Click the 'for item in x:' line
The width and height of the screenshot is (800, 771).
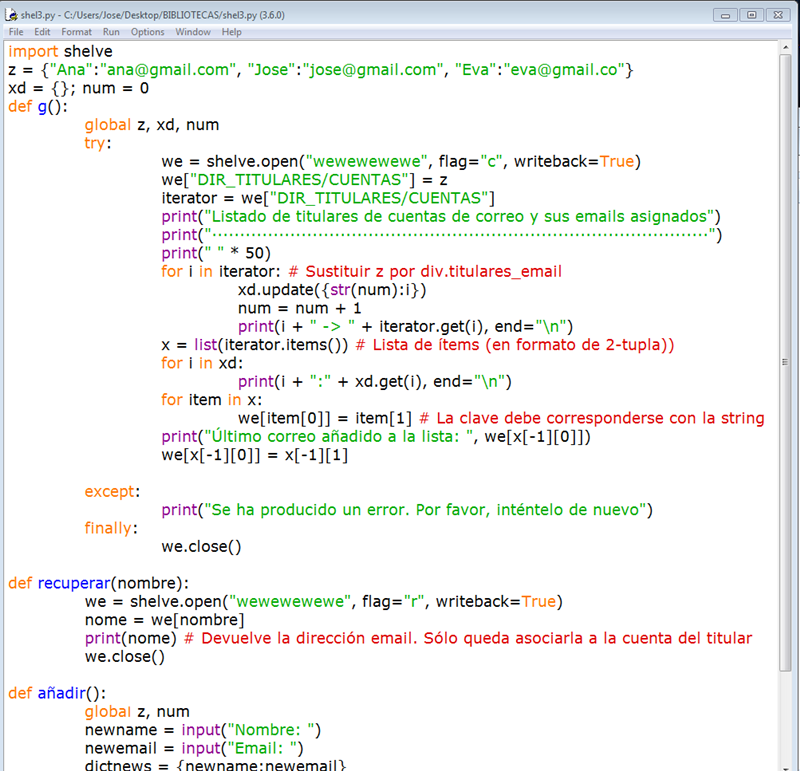[x=211, y=400]
